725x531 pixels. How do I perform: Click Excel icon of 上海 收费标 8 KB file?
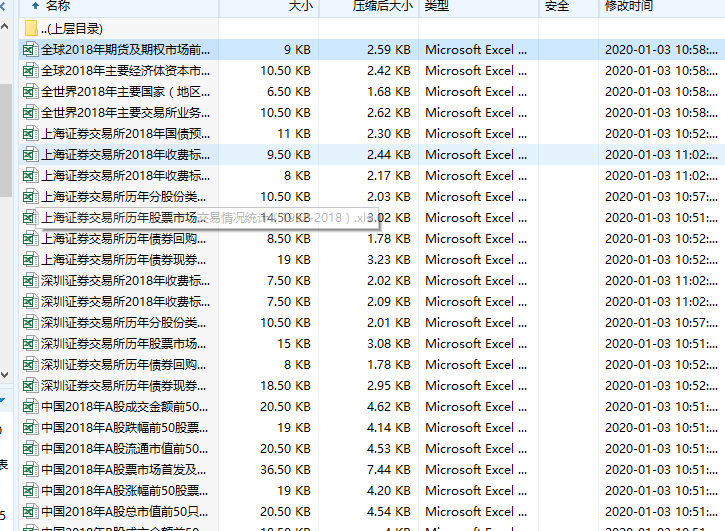[31, 176]
